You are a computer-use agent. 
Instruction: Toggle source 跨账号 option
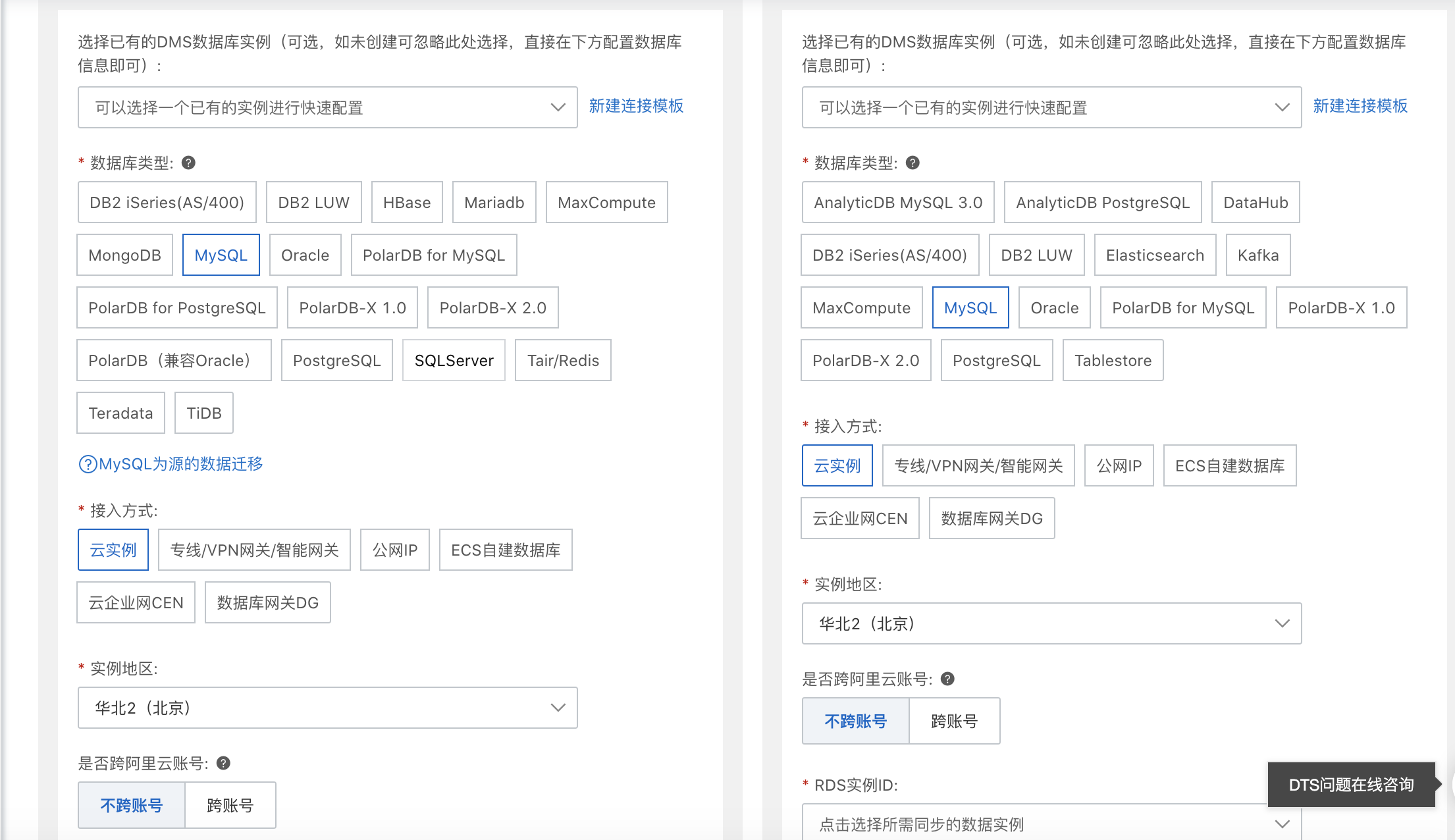pos(230,805)
